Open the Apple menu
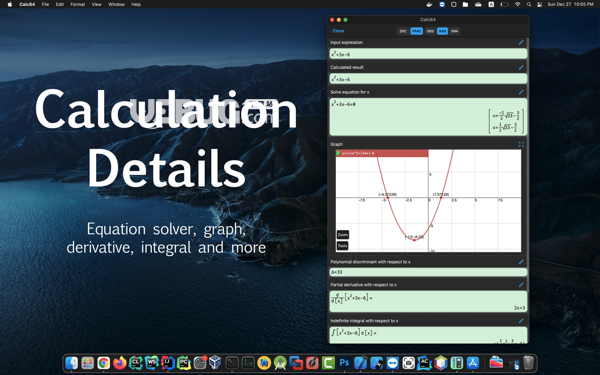Viewport: 600px width, 375px height. click(10, 4)
